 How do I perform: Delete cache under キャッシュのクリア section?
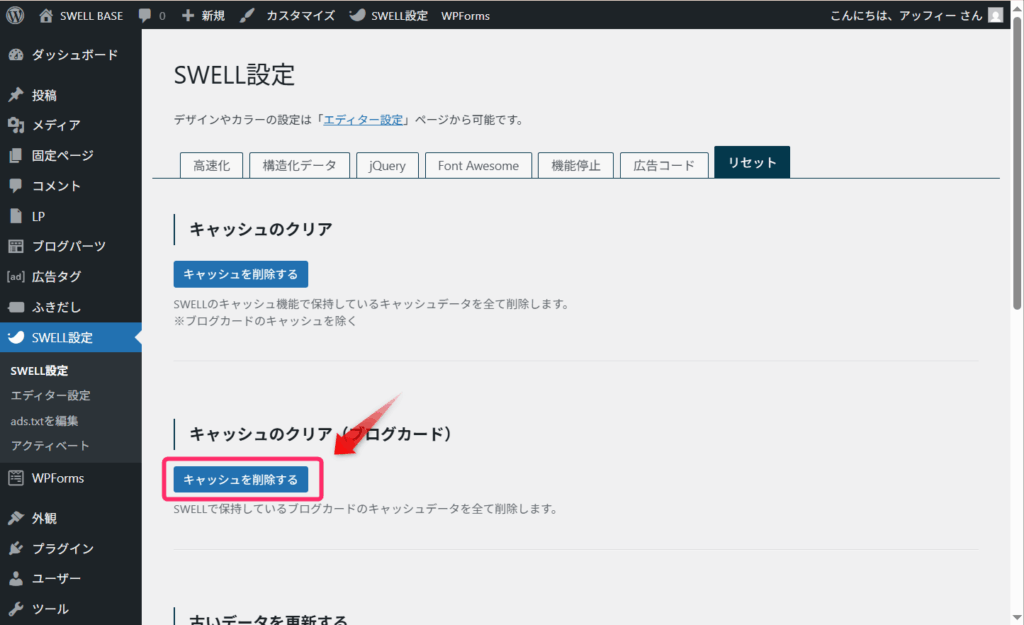(x=241, y=274)
